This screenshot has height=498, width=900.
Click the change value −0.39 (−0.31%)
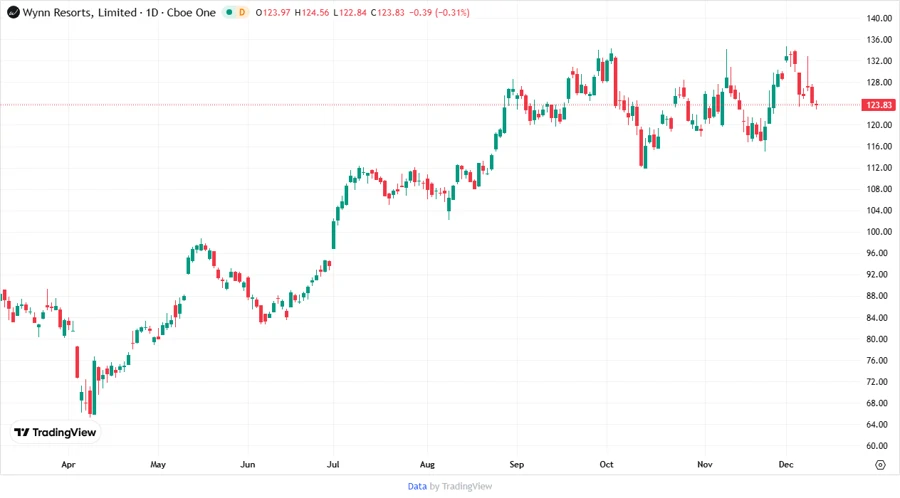tap(439, 12)
